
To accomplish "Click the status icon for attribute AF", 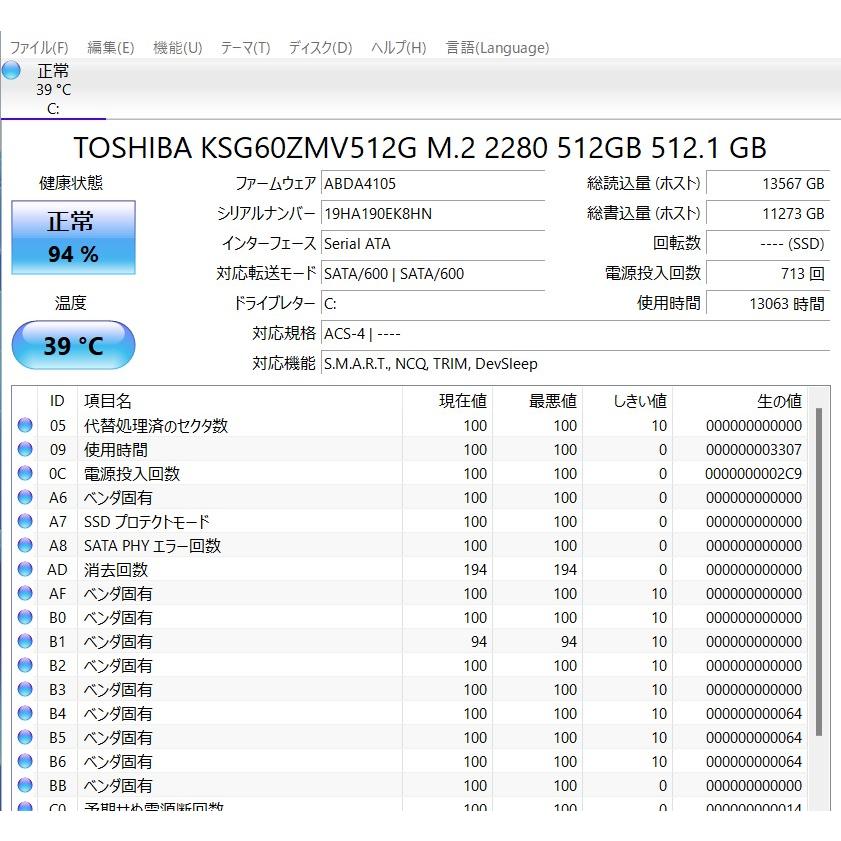I will 25,593.
